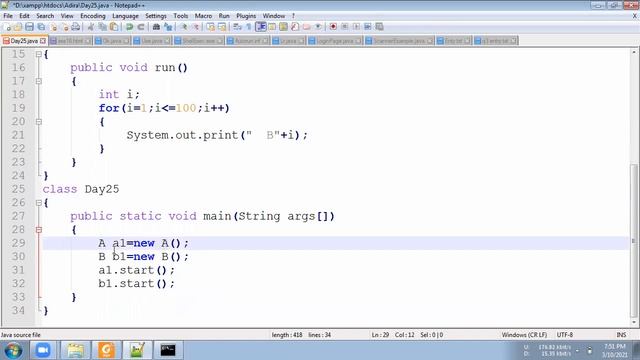Click the Zoom In toolbar icon
This screenshot has height=360, width=640.
click(184, 27)
